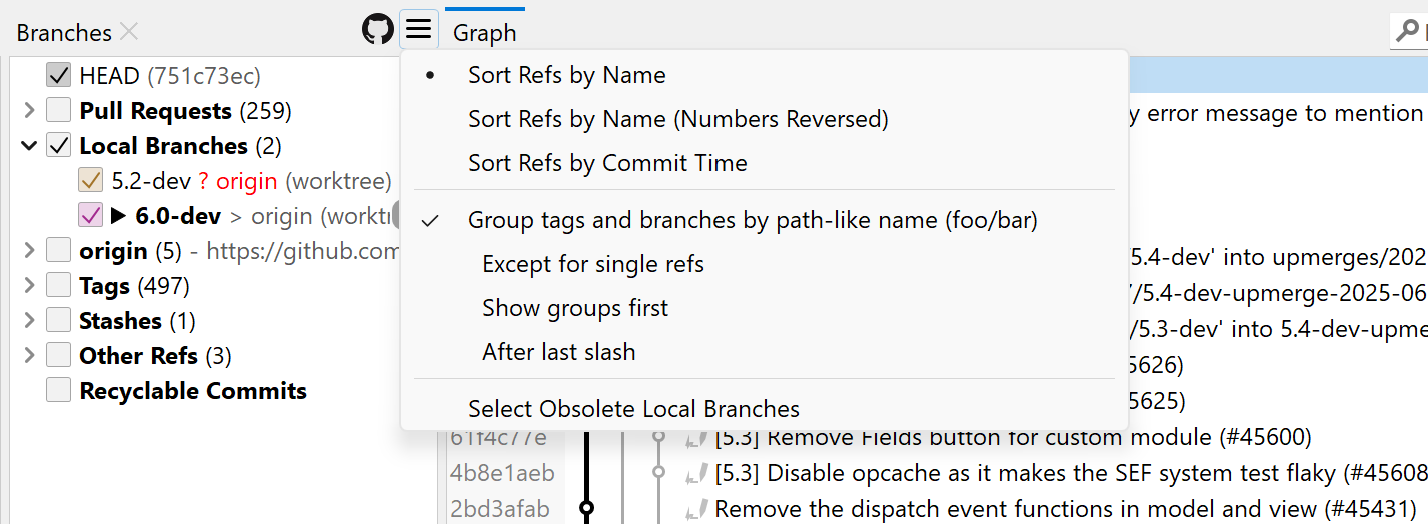Click graph node of commit 2bd3afab
The image size is (1428, 524).
click(587, 508)
